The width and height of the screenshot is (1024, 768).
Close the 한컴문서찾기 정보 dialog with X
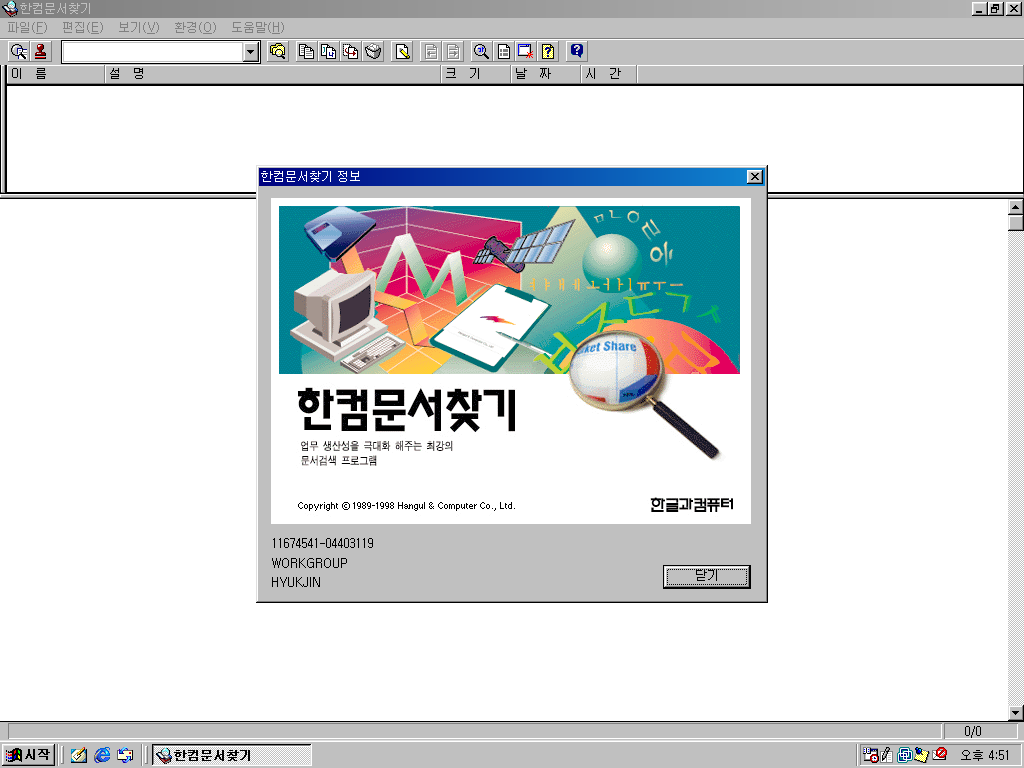point(754,176)
